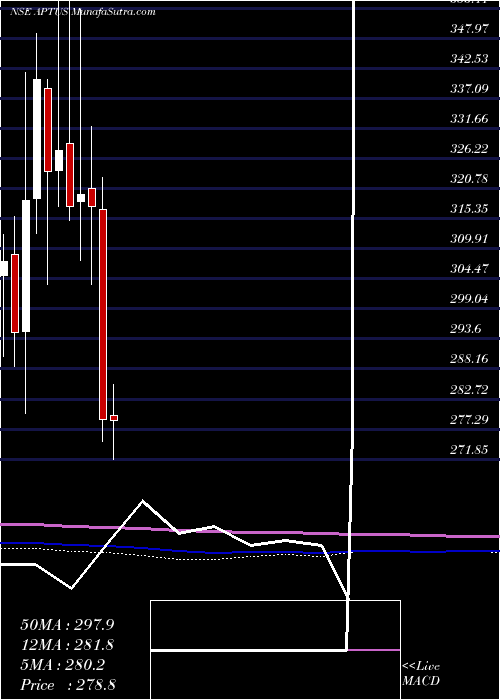Viewport: 500px width, 700px height.
Task: Click the NSE APTUS ManafaSutra.com title
Action: click(83, 12)
